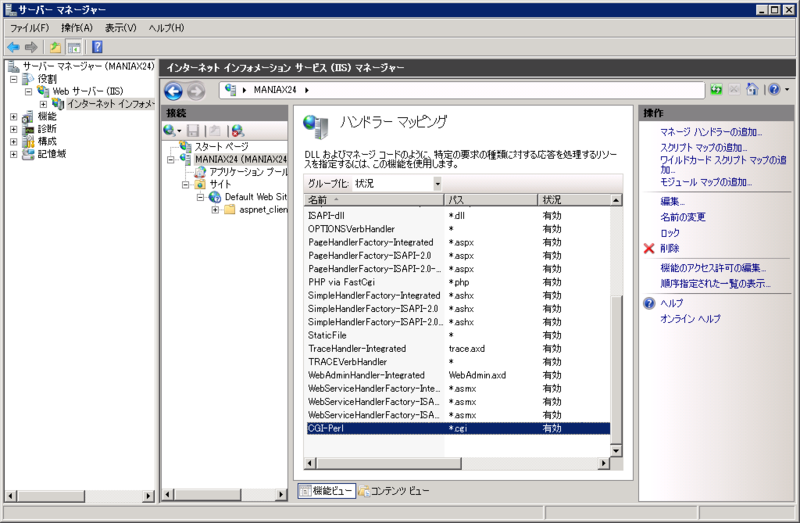Click the help icon beside address bar
This screenshot has height=523, width=800.
click(774, 90)
